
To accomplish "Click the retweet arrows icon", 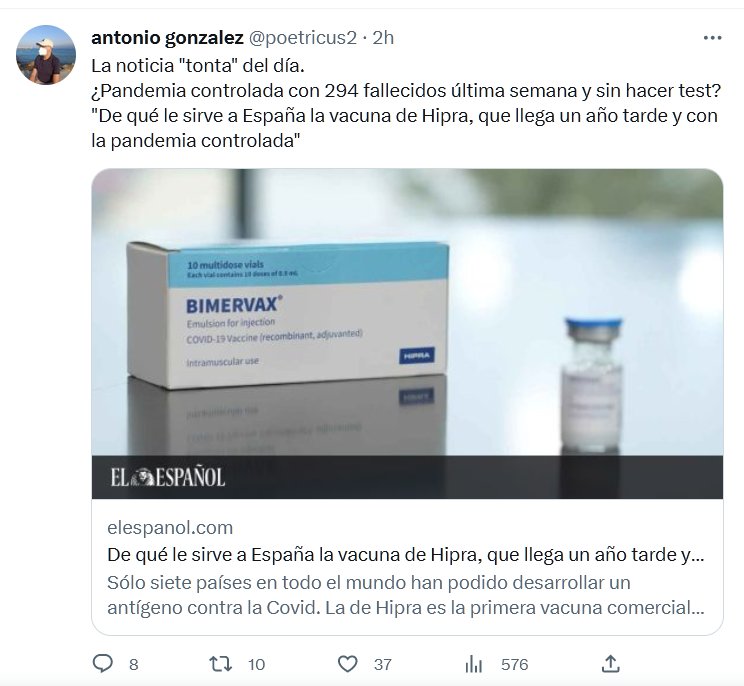I will coord(221,664).
